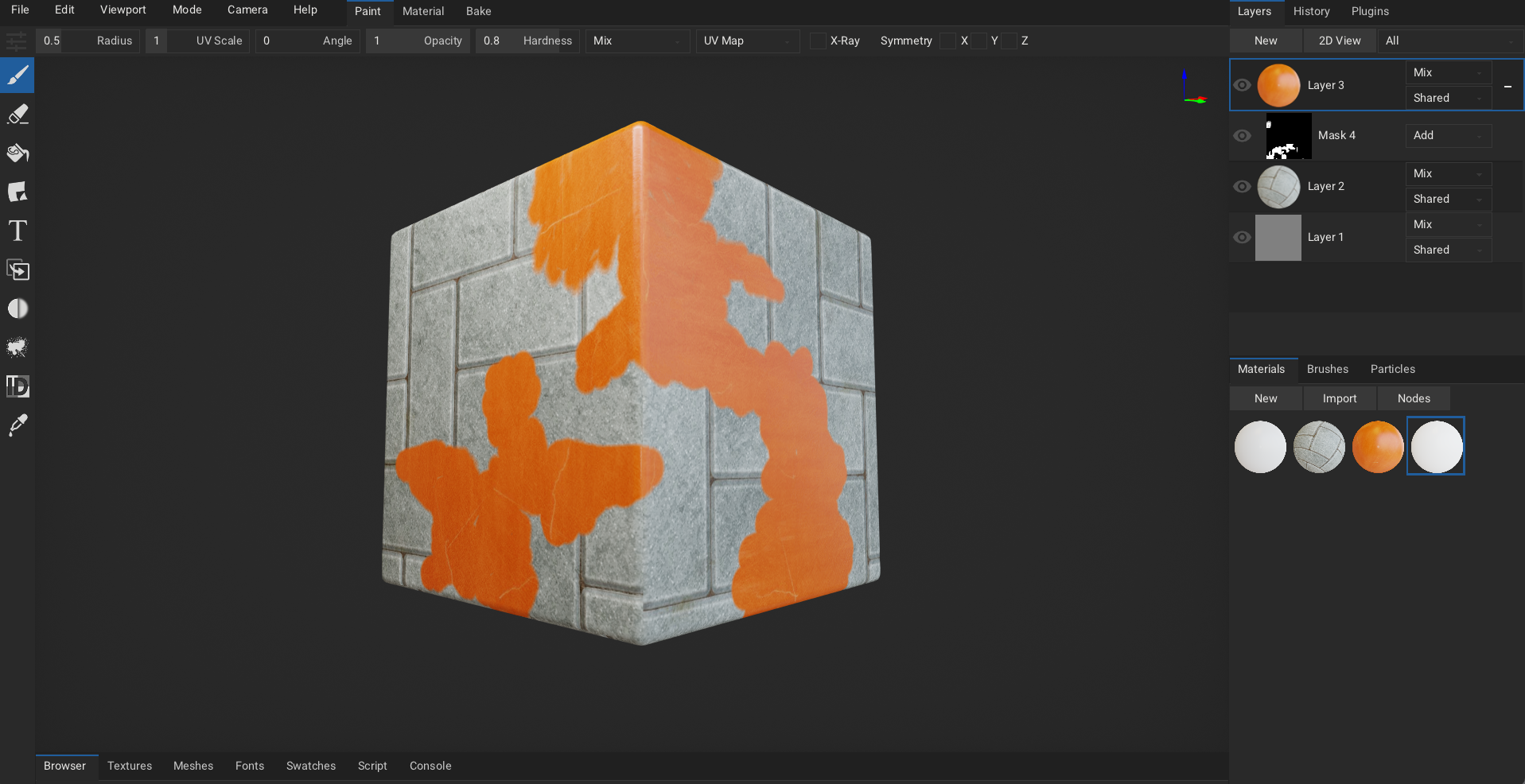Select the Blur tool
The width and height of the screenshot is (1525, 784).
tap(18, 309)
